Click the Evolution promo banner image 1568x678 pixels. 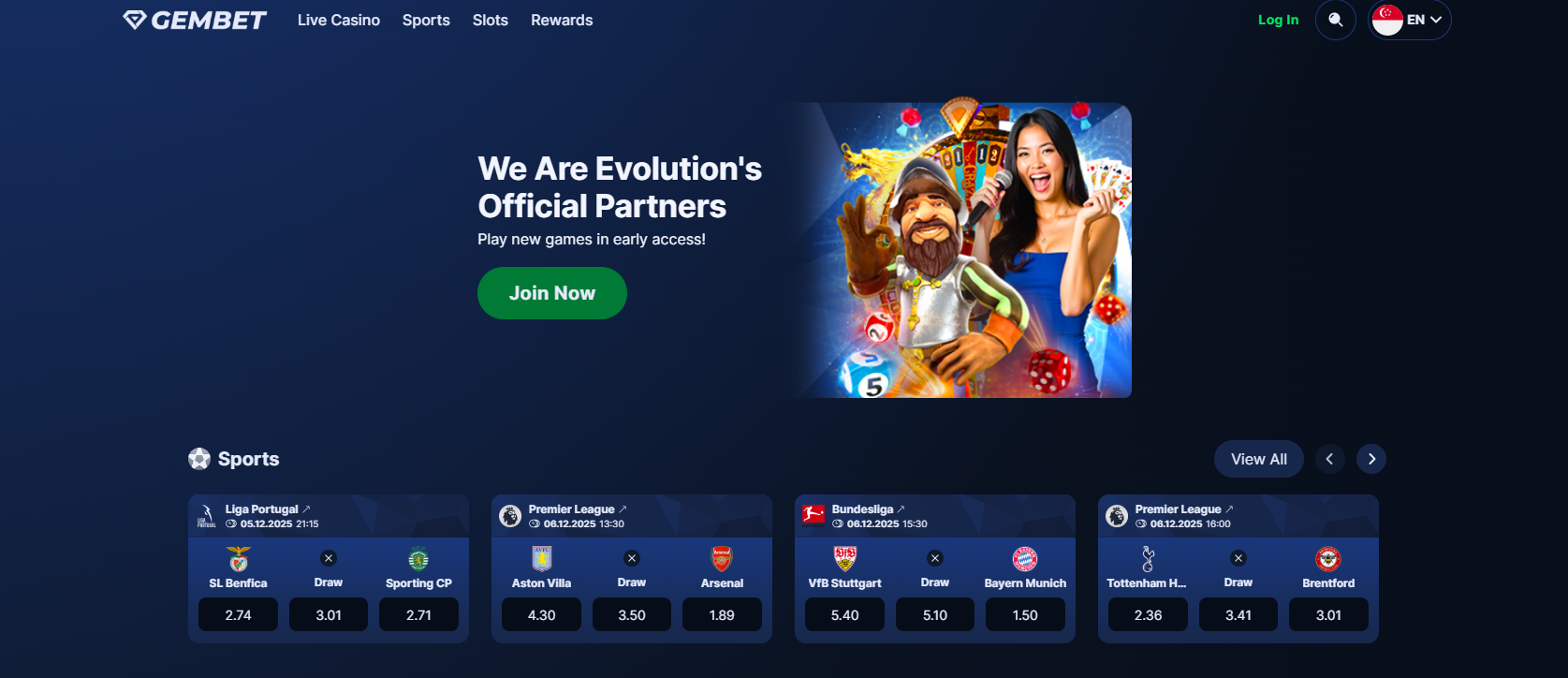960,250
